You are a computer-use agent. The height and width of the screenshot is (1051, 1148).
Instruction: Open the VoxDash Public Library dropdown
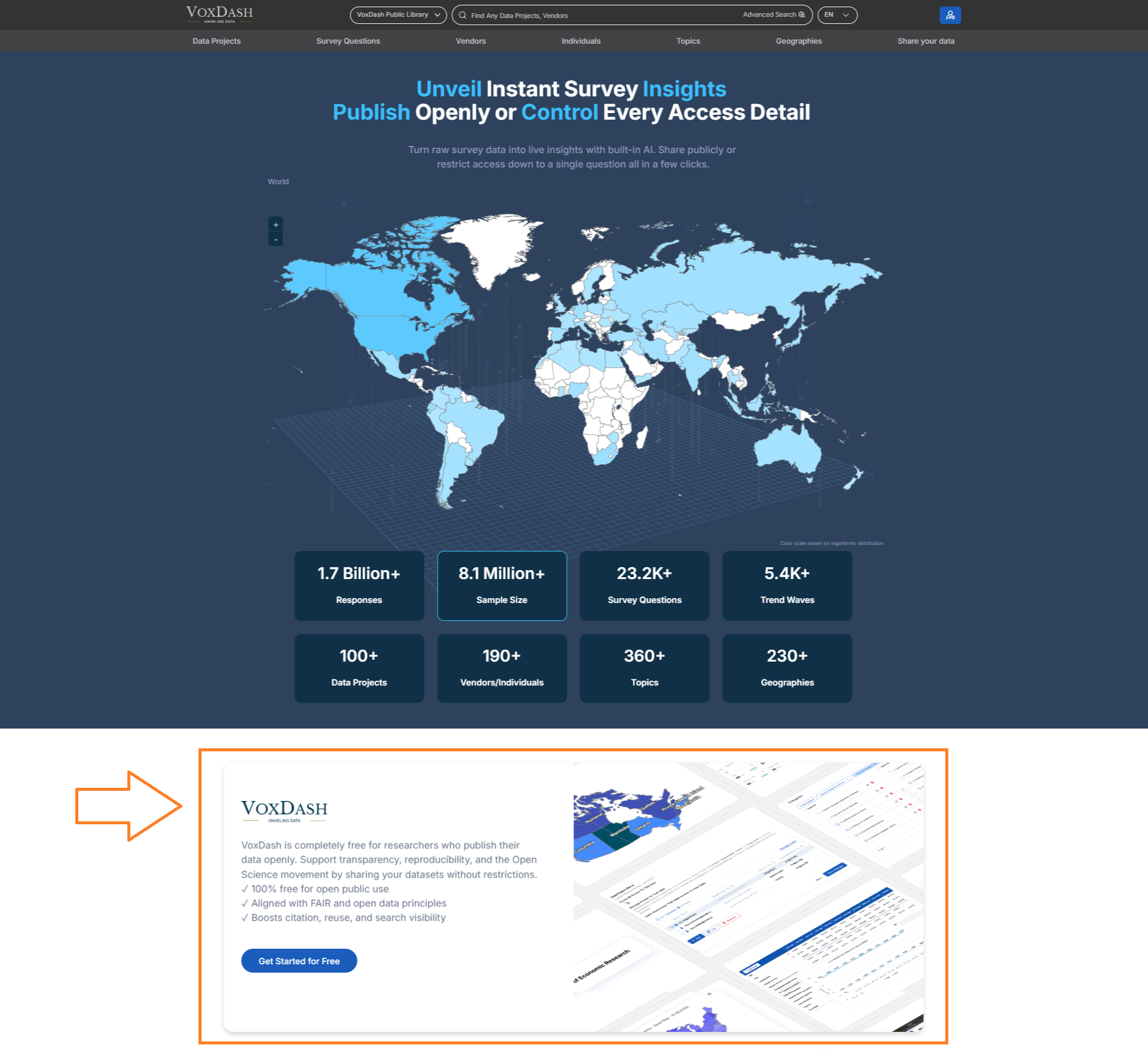coord(398,15)
